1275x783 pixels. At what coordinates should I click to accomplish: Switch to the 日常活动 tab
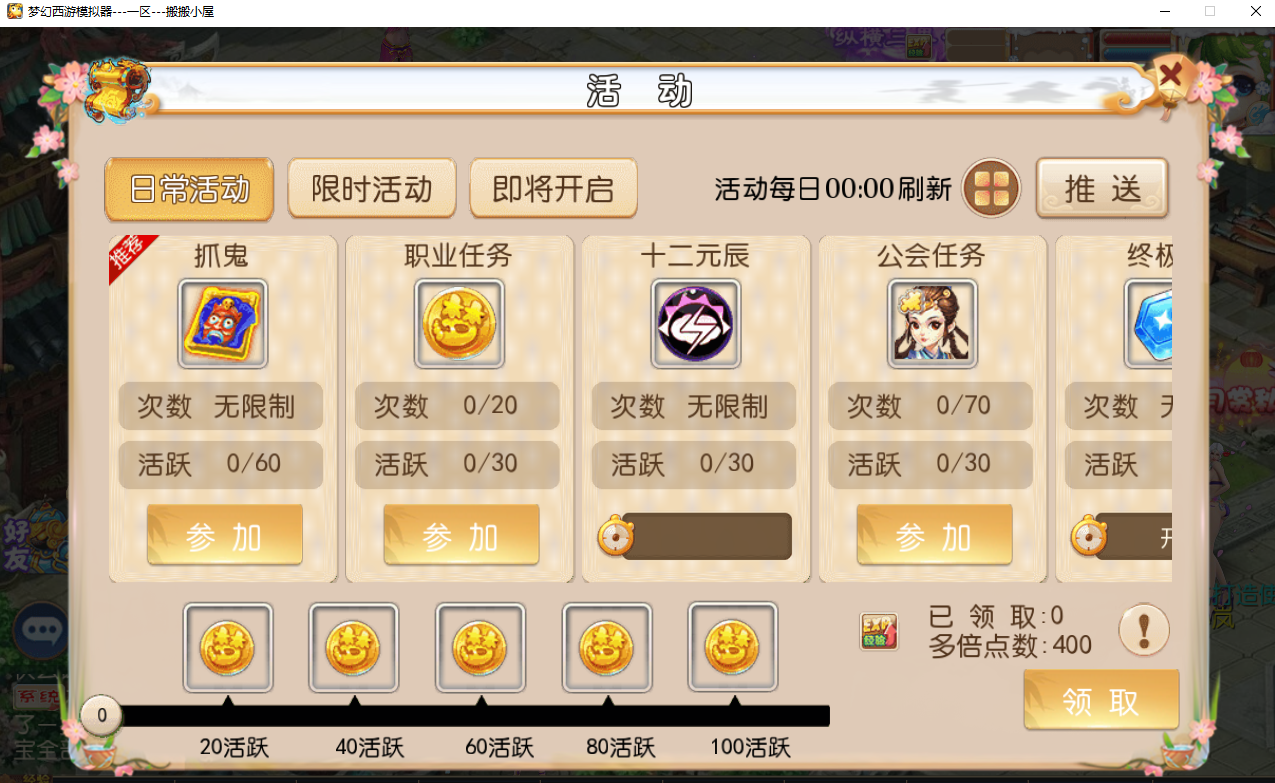click(189, 189)
